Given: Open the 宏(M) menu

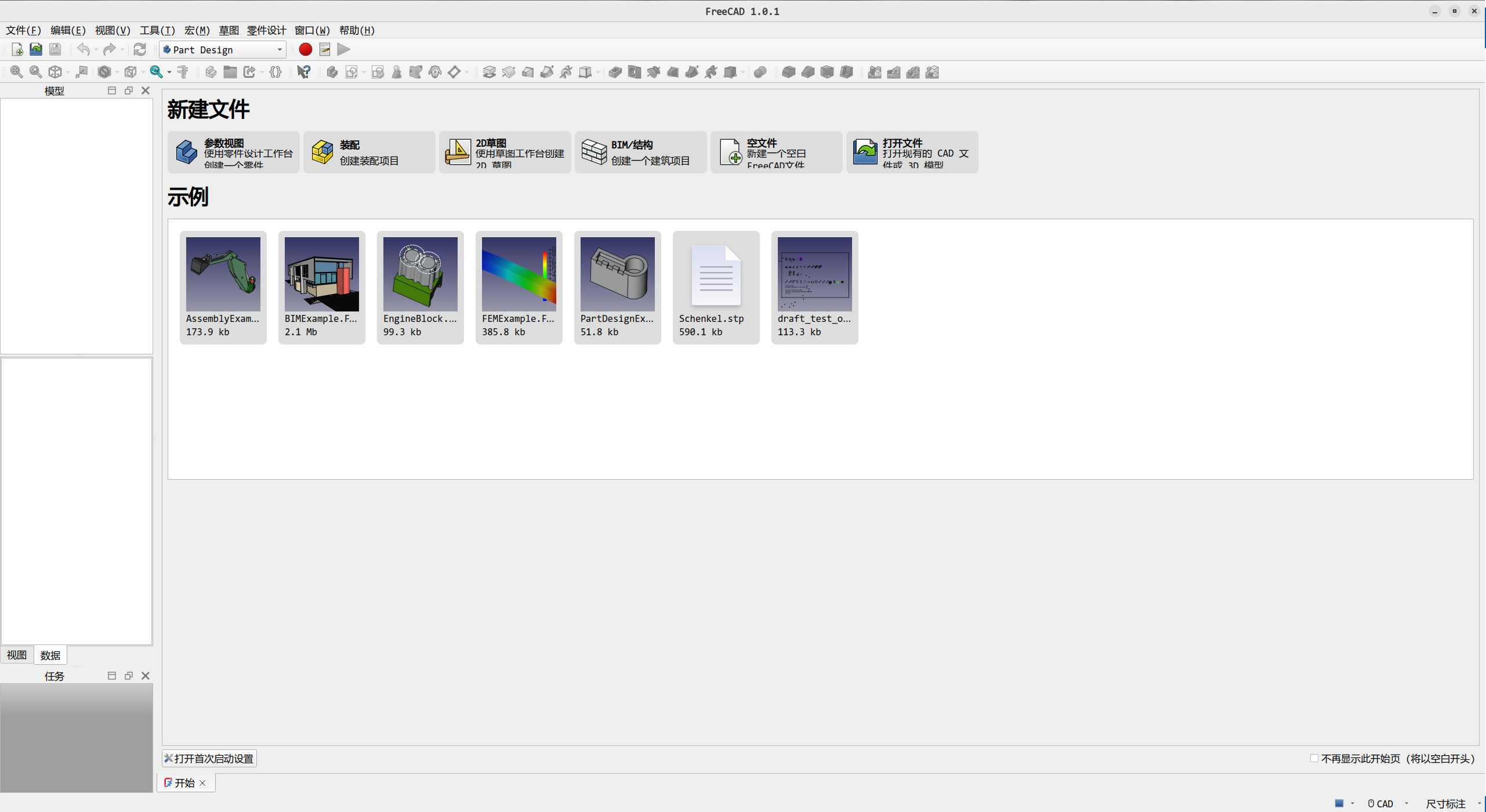Looking at the screenshot, I should point(197,30).
